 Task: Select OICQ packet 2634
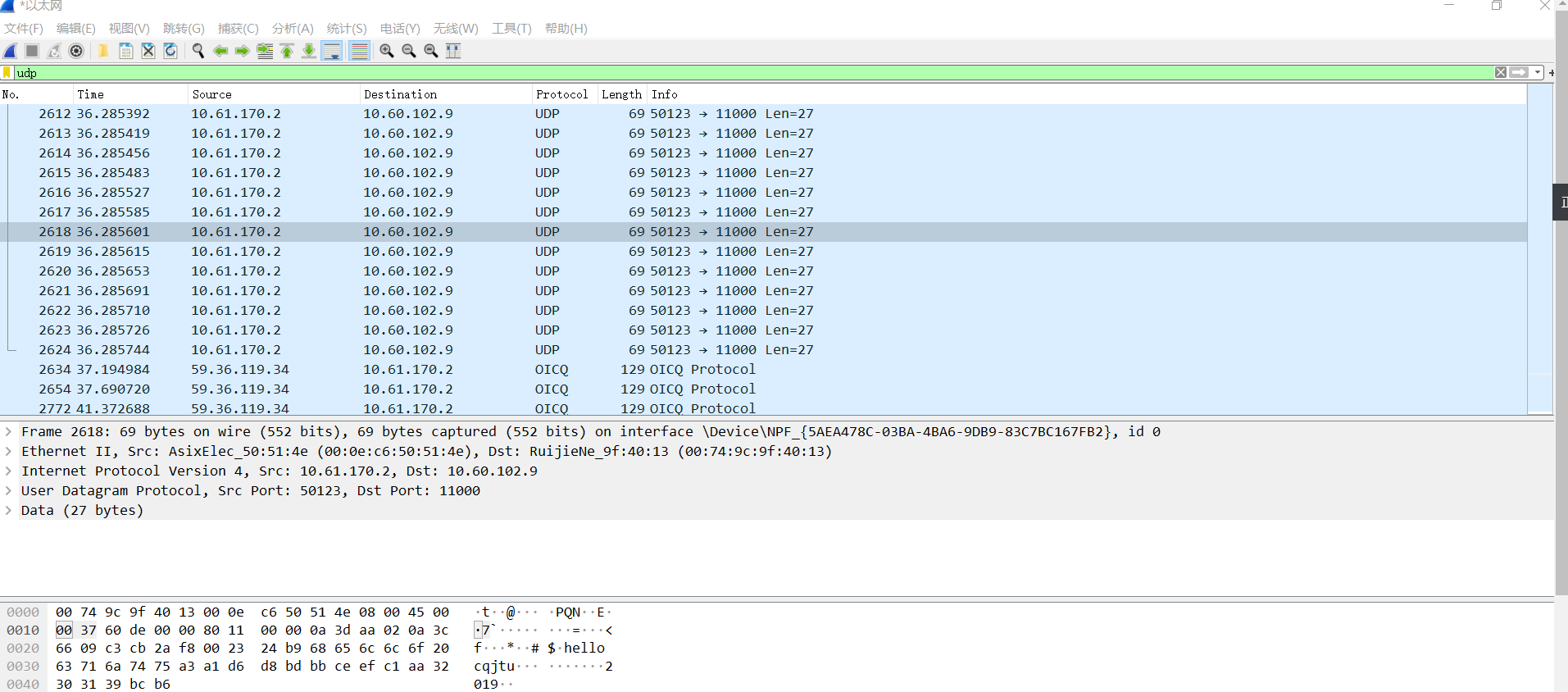click(763, 370)
